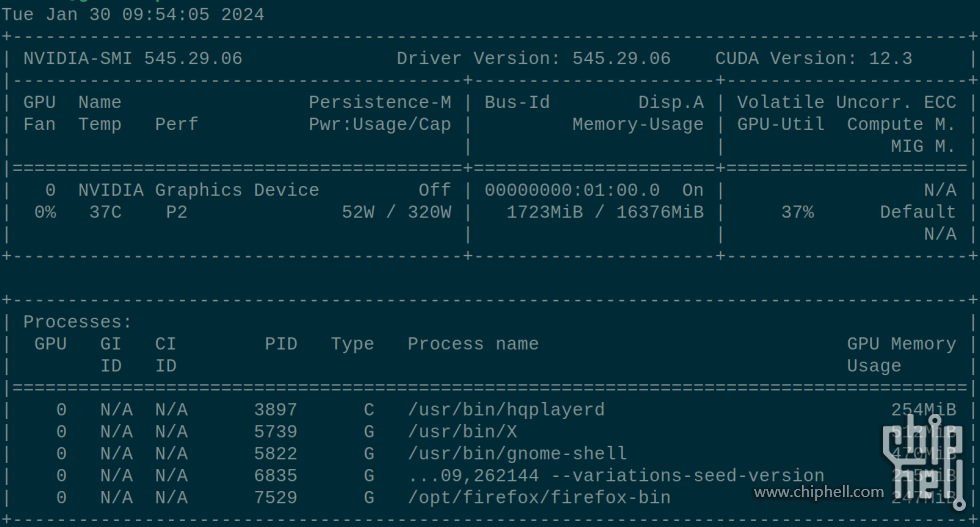
Task: Click the 'Name' column header
Action: [99, 103]
